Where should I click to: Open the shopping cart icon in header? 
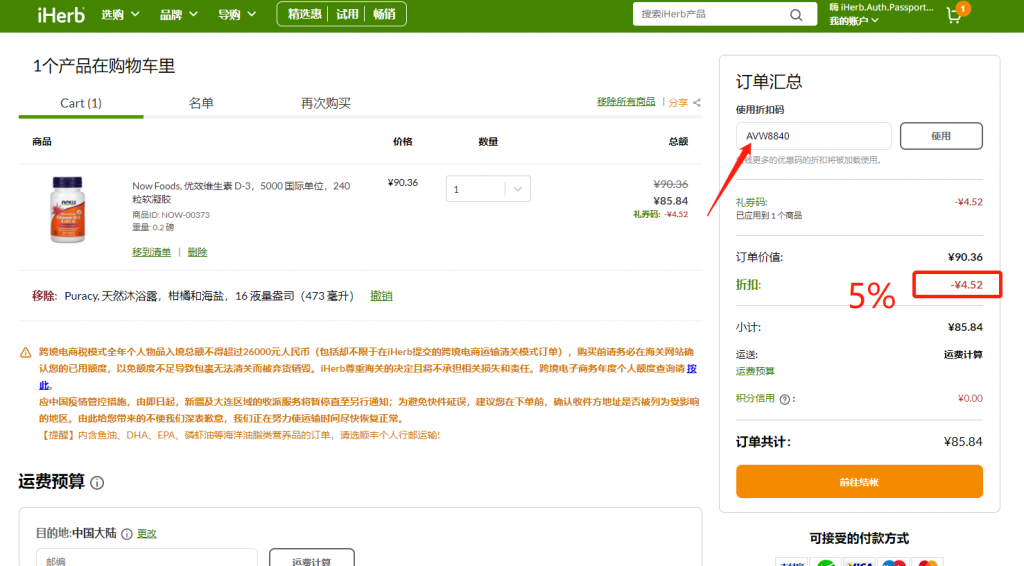(955, 15)
